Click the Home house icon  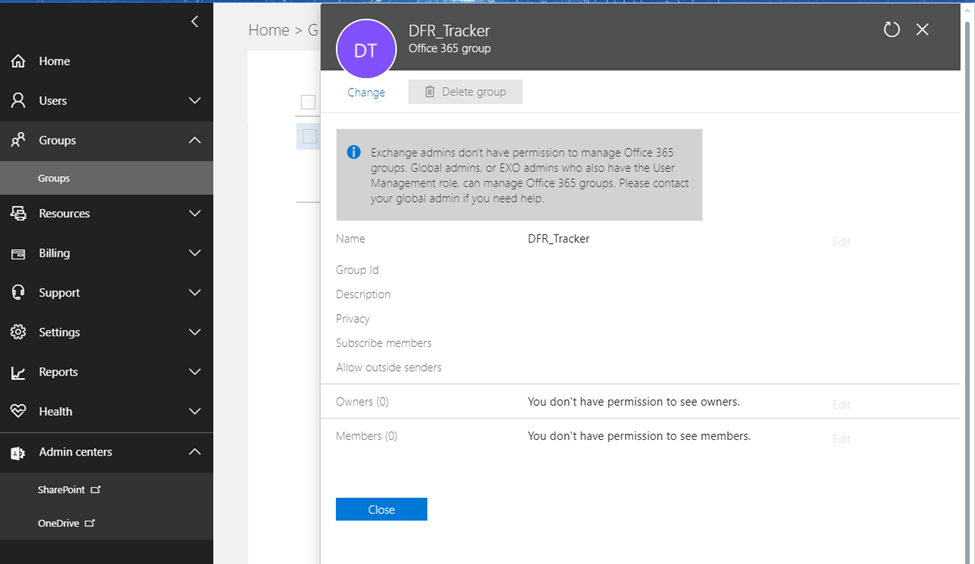coord(18,61)
